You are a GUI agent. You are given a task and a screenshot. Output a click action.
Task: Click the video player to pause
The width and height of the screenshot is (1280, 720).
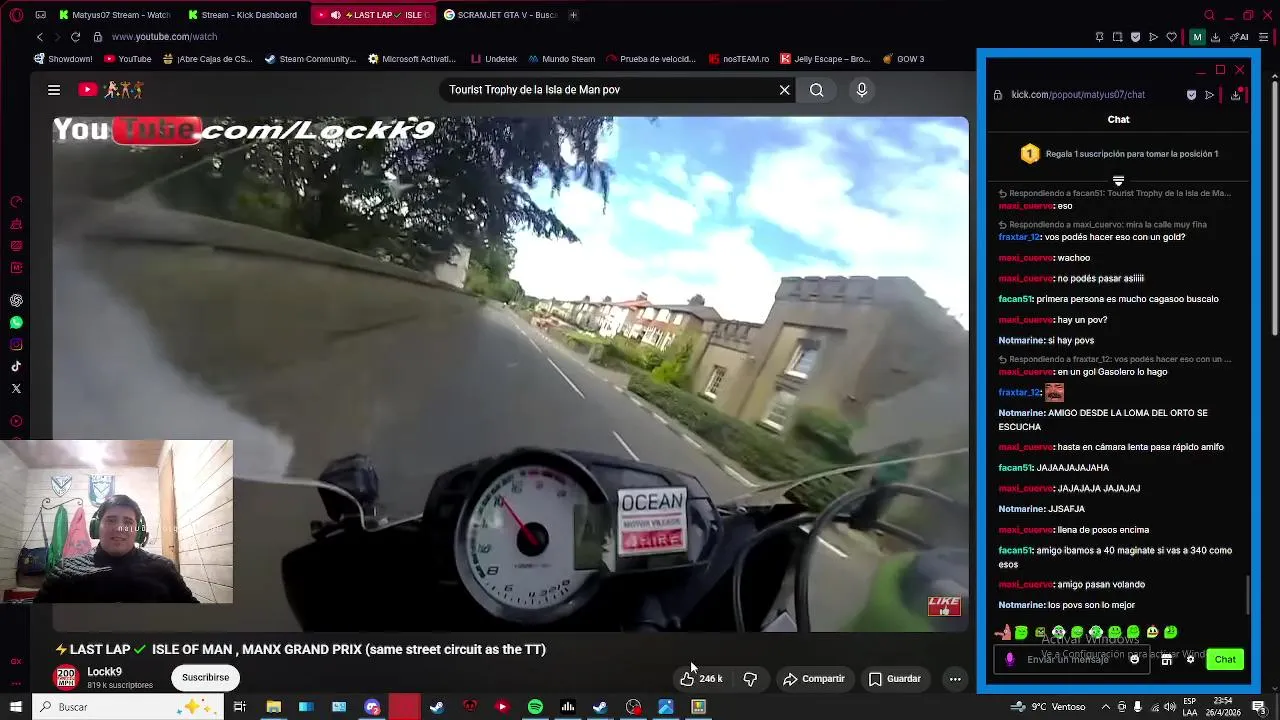(510, 374)
